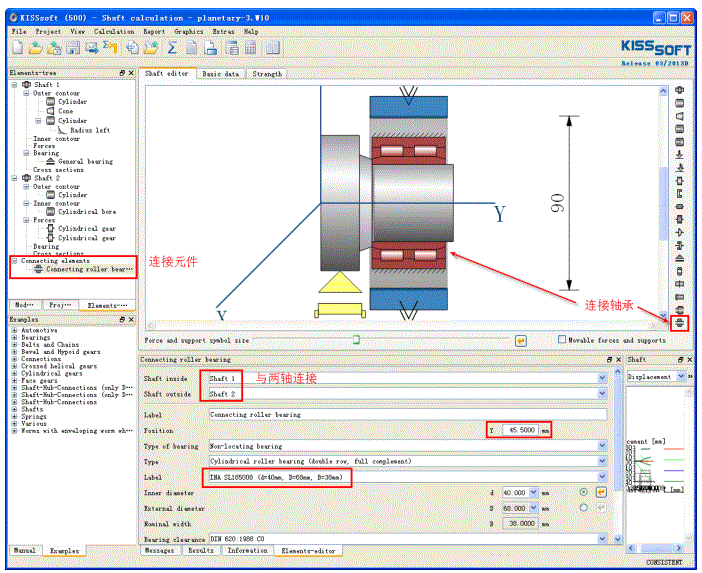The height and width of the screenshot is (573, 702).
Task: Select Connecting roller bearing in elements tree
Action: coord(90,269)
